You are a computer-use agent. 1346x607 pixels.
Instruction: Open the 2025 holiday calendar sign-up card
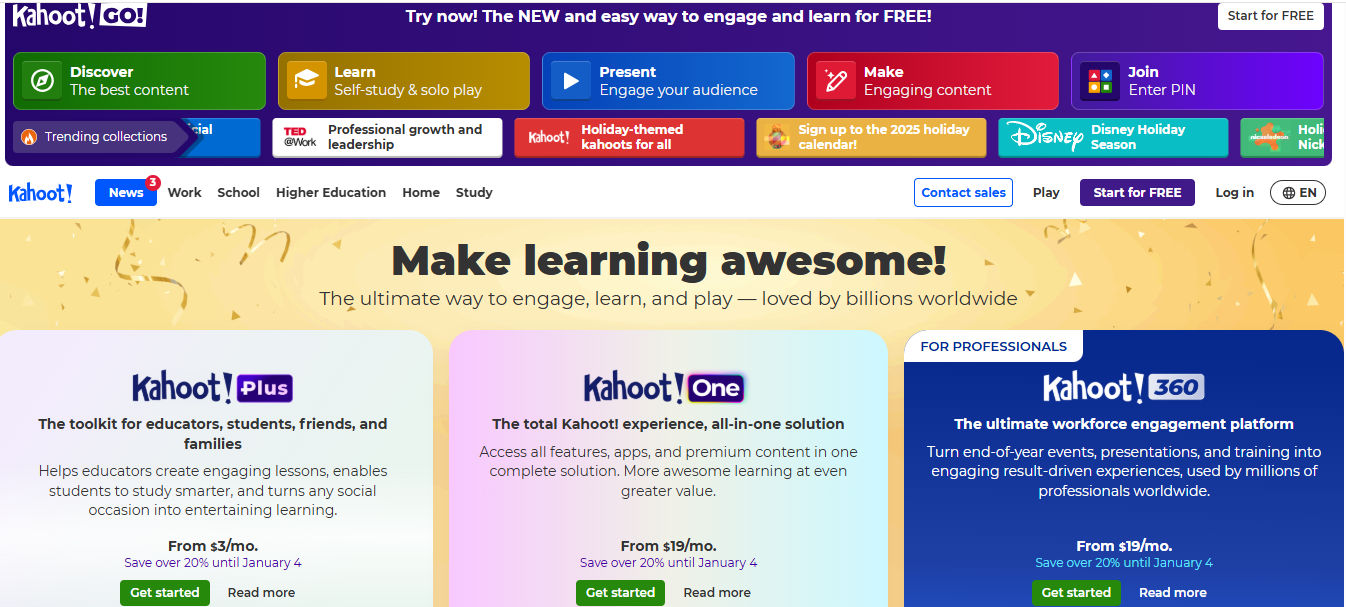point(871,138)
